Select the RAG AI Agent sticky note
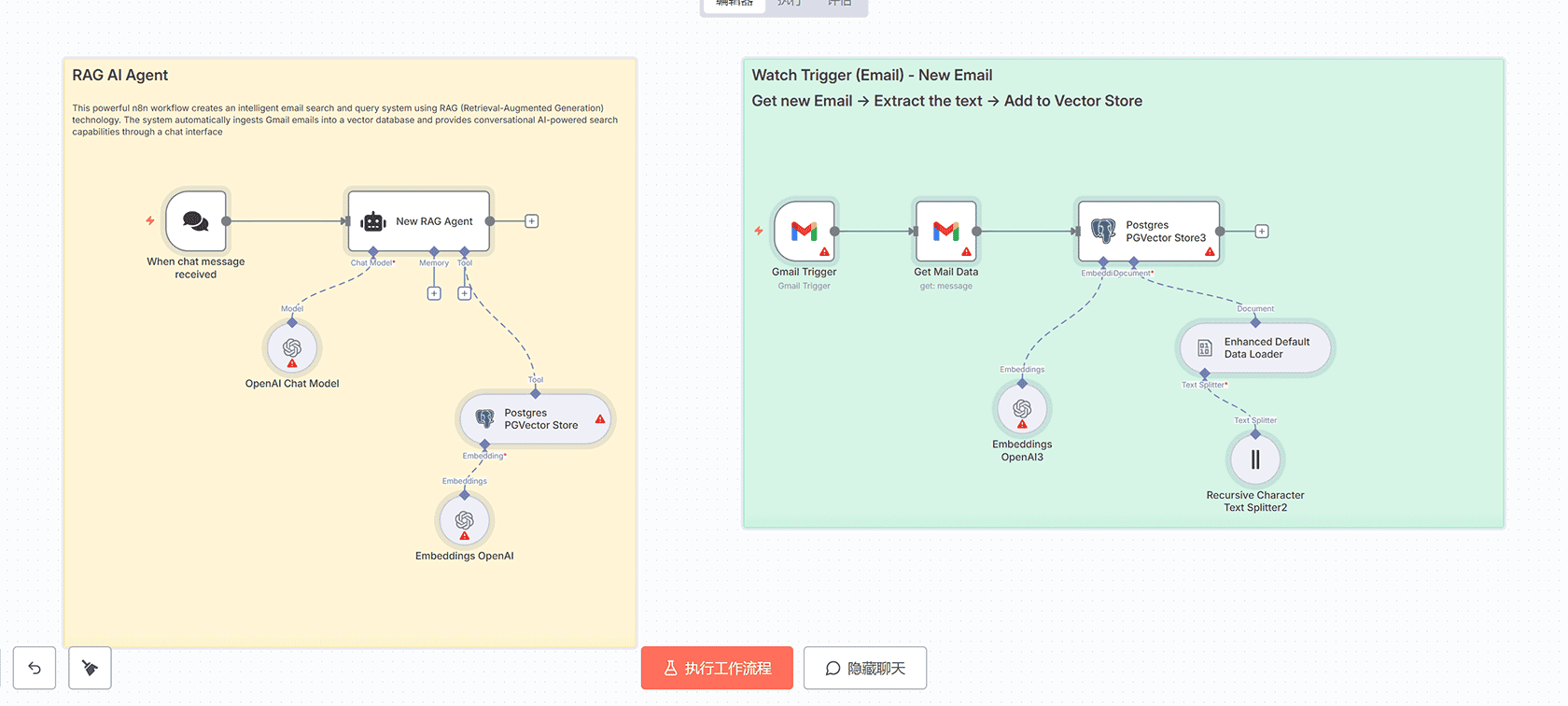Image resolution: width=1568 pixels, height=706 pixels. (119, 75)
